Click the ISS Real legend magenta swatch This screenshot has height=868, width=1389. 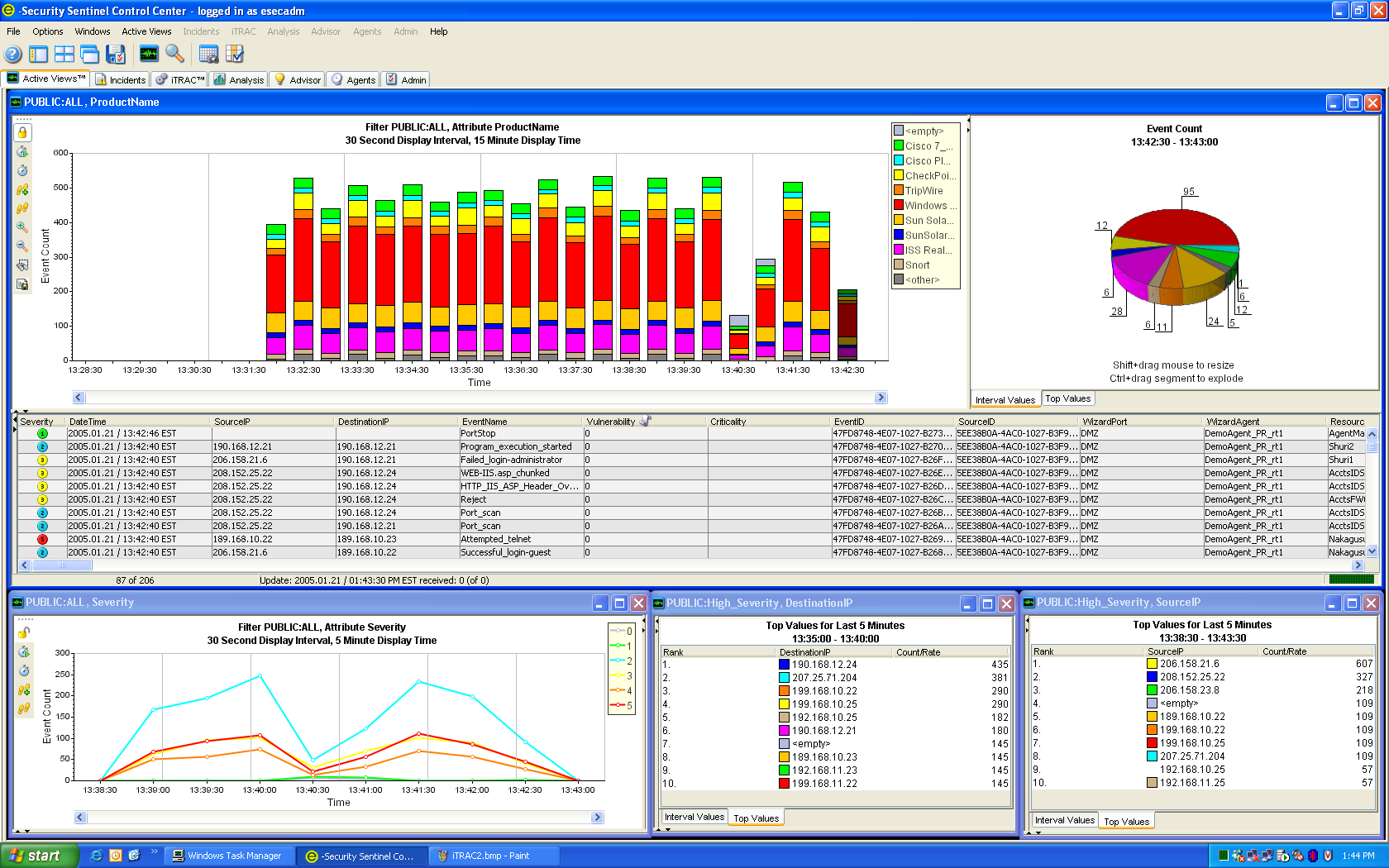899,250
